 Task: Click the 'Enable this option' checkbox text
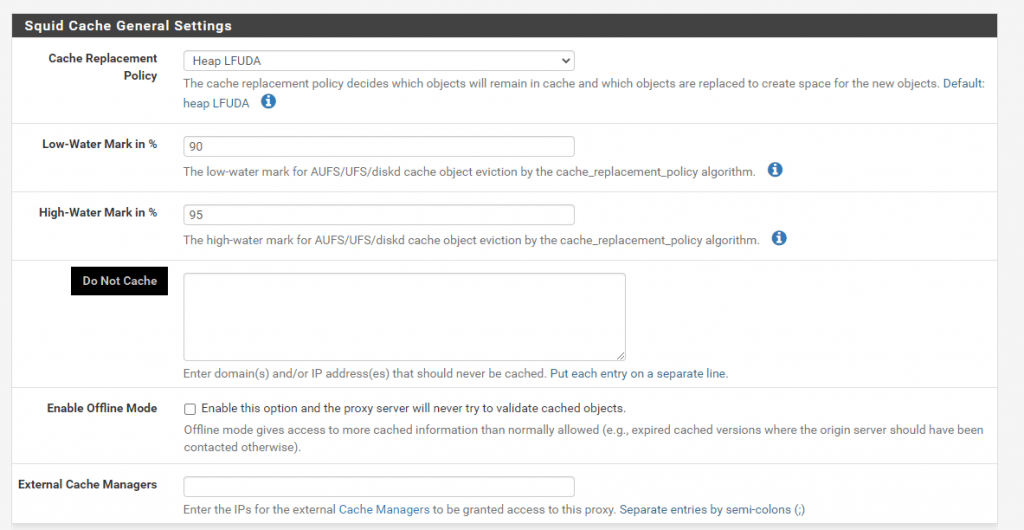coord(413,409)
